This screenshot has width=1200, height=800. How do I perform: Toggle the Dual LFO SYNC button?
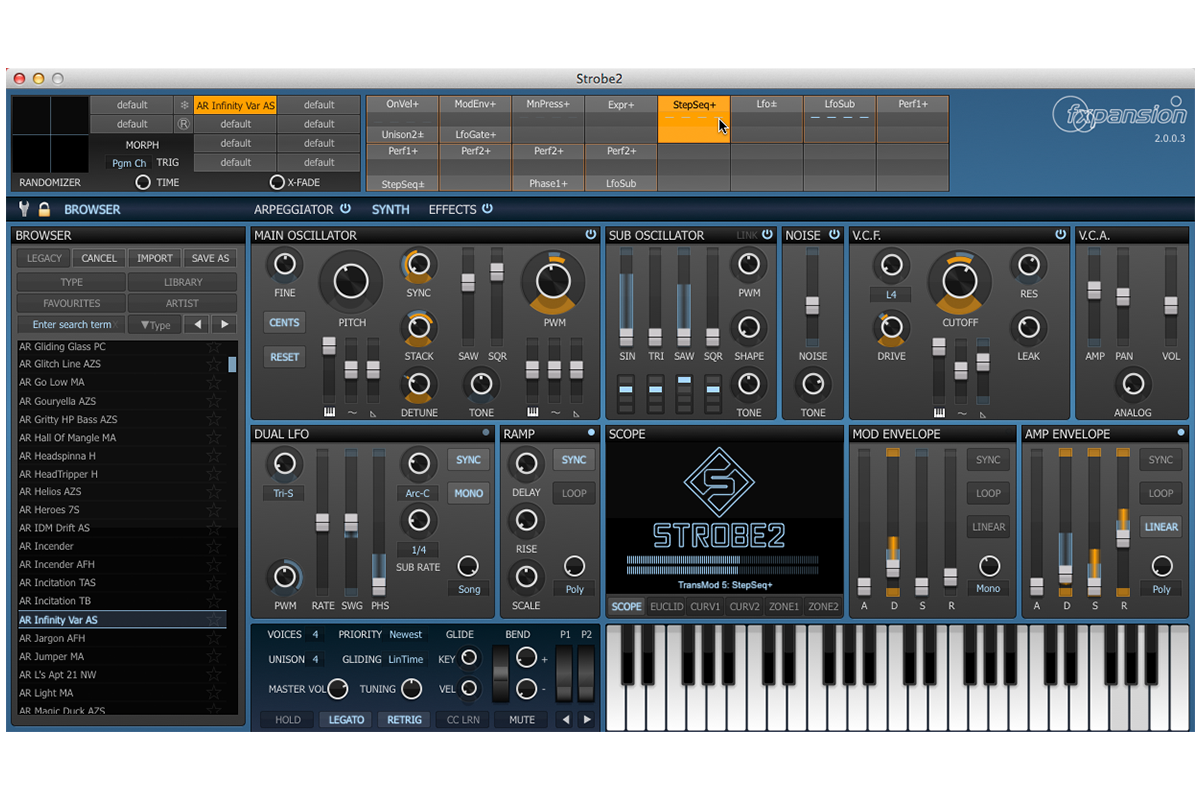468,460
